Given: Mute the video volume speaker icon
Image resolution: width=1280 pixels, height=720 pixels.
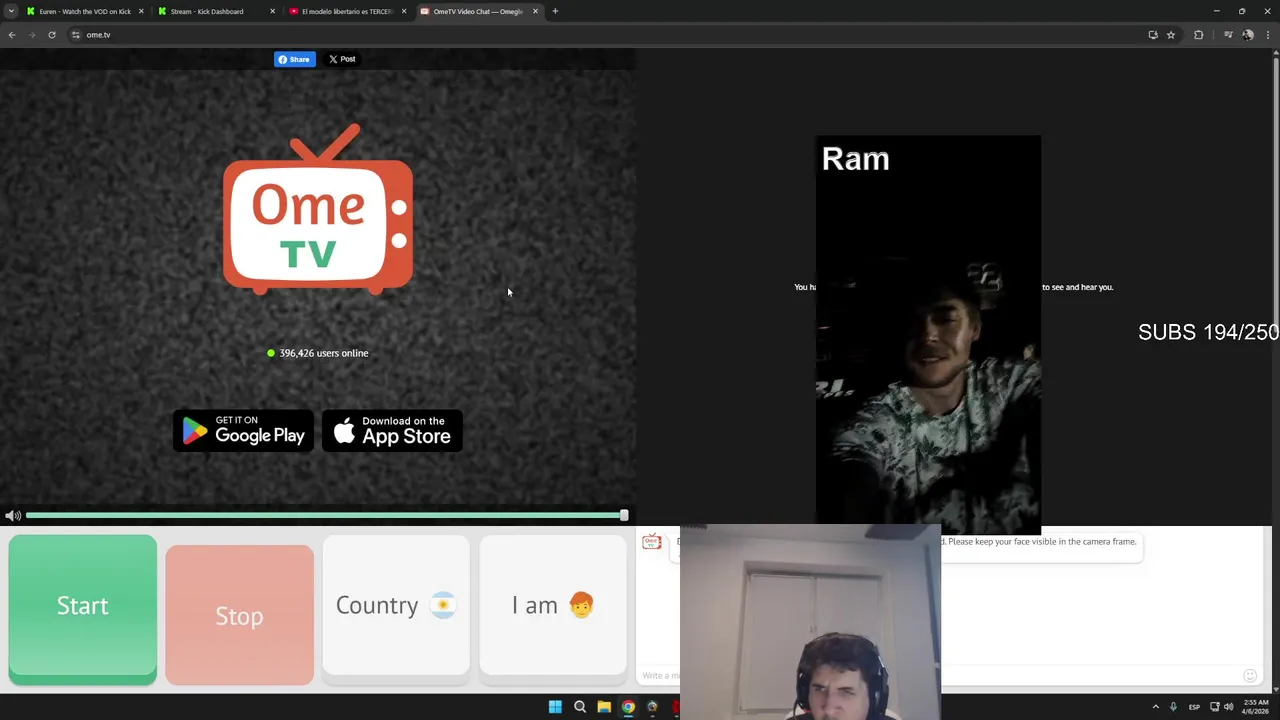Looking at the screenshot, I should coord(12,516).
